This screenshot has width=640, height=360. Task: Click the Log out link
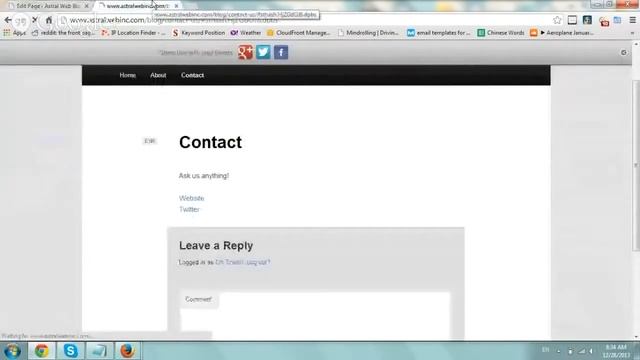click(x=258, y=262)
